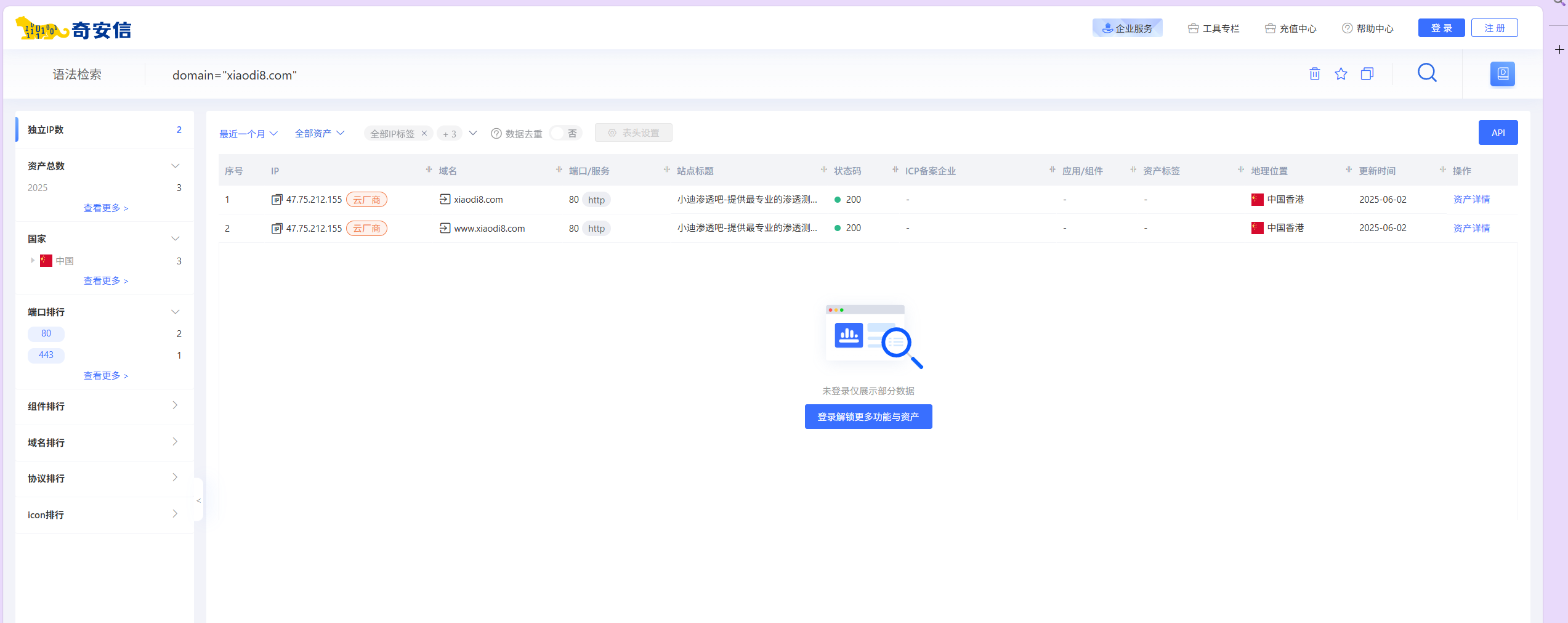The width and height of the screenshot is (1568, 623).
Task: Expand the icon排行 section
Action: click(175, 514)
